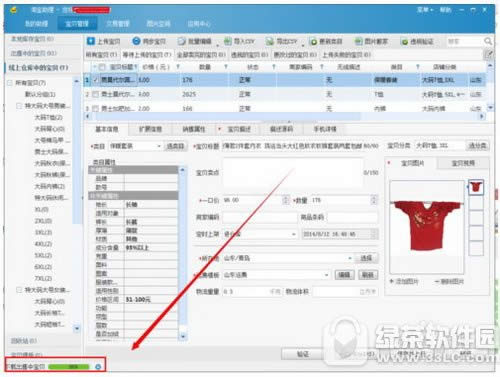Collapse the 特大码大号女装 tree node
The height and width of the screenshot is (377, 500).
pos(19,290)
